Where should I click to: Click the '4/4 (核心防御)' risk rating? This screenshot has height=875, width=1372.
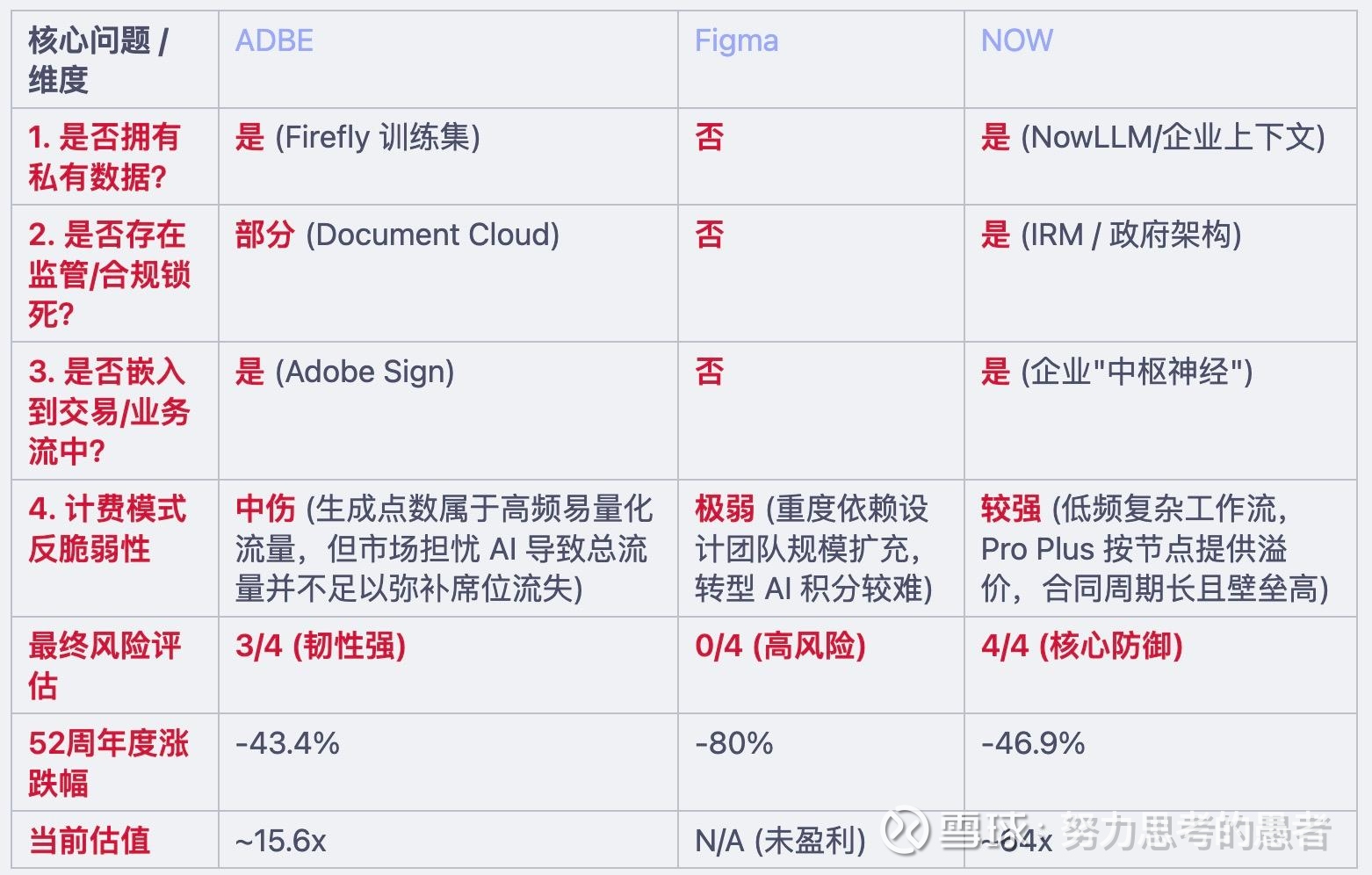pos(1081,646)
